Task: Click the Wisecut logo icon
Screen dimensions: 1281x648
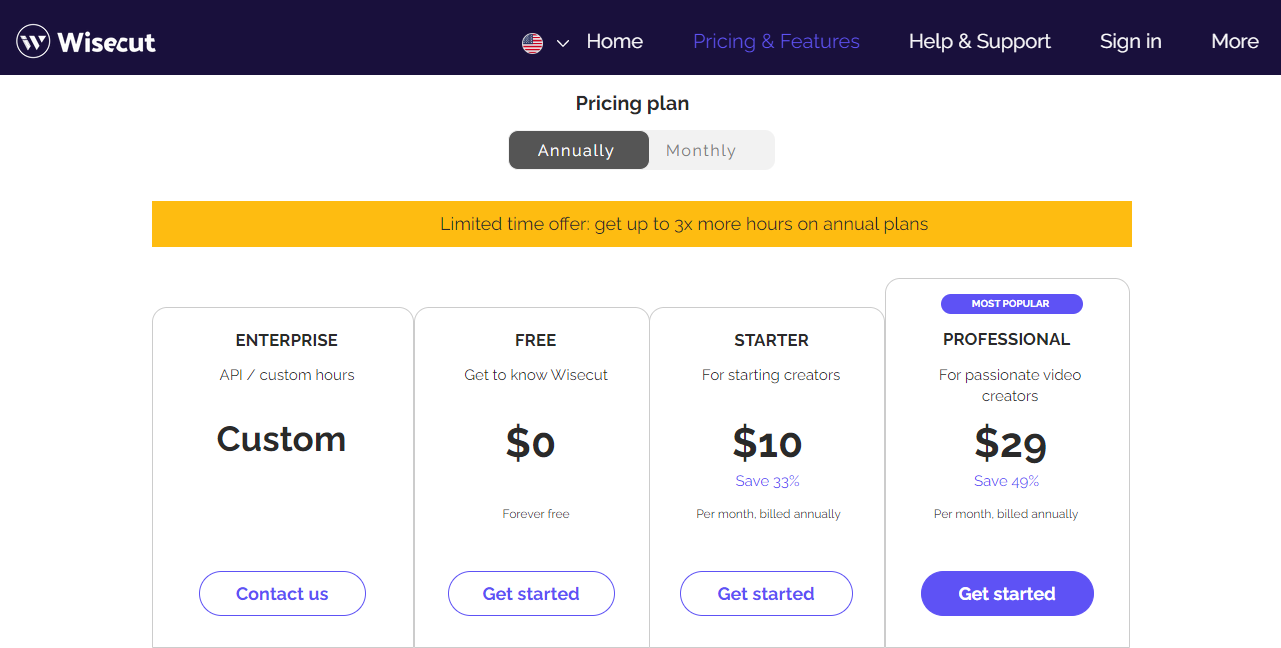Action: [x=33, y=41]
